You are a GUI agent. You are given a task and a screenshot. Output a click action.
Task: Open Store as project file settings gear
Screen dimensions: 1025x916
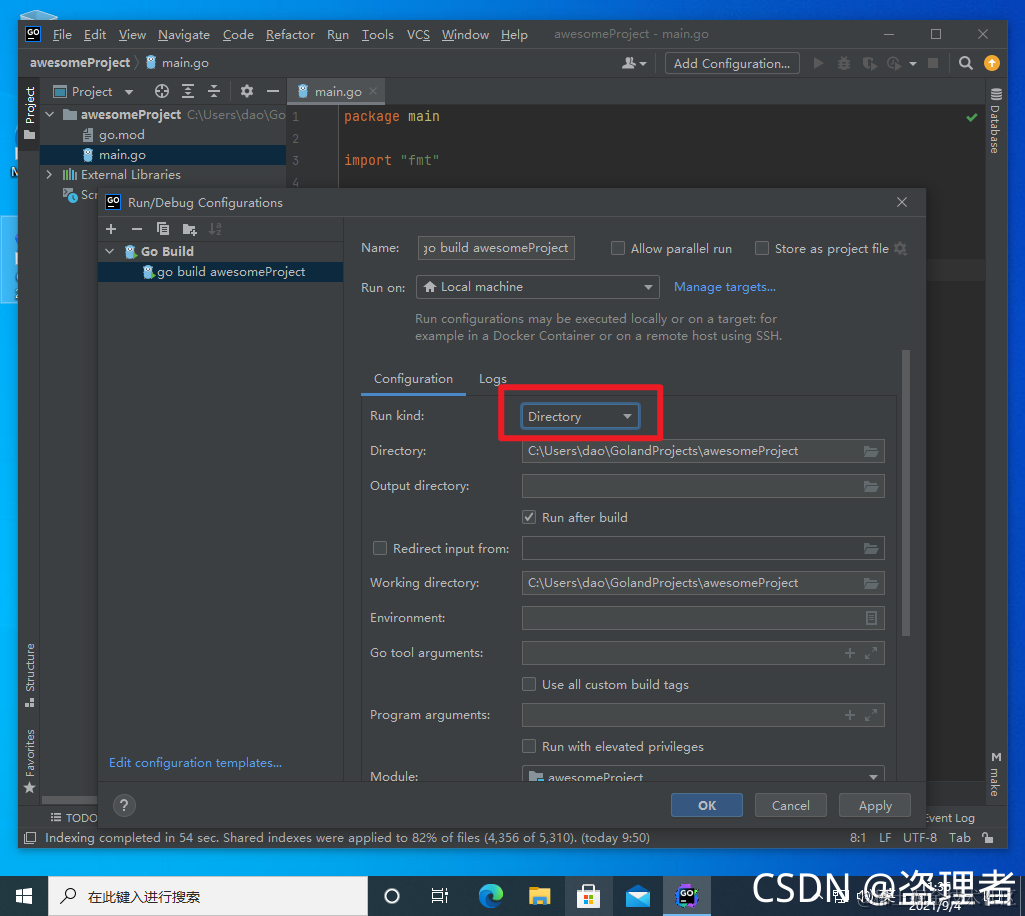point(901,248)
